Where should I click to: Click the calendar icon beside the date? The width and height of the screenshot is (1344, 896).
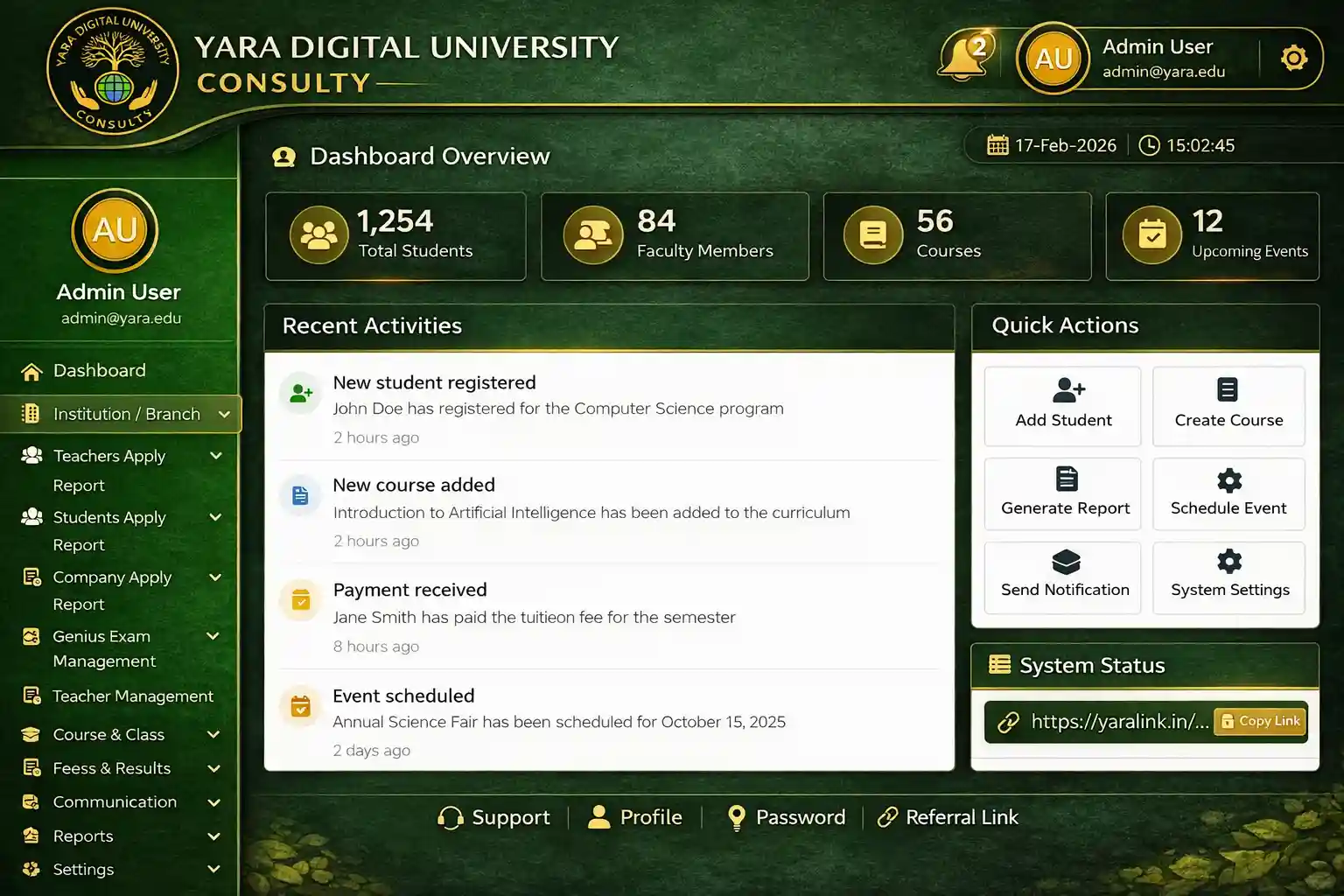(997, 145)
